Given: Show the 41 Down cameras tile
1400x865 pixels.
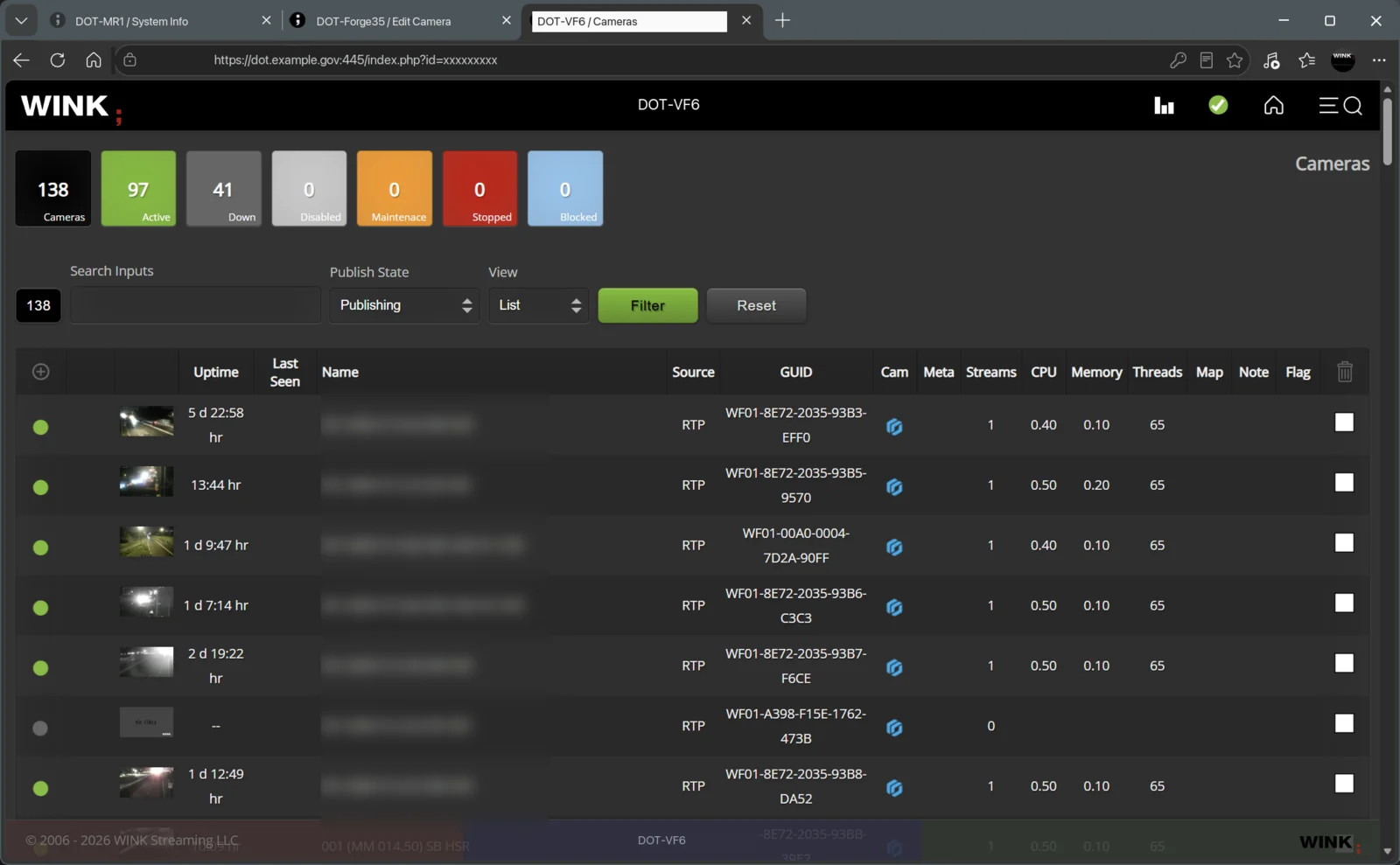Looking at the screenshot, I should pyautogui.click(x=224, y=188).
